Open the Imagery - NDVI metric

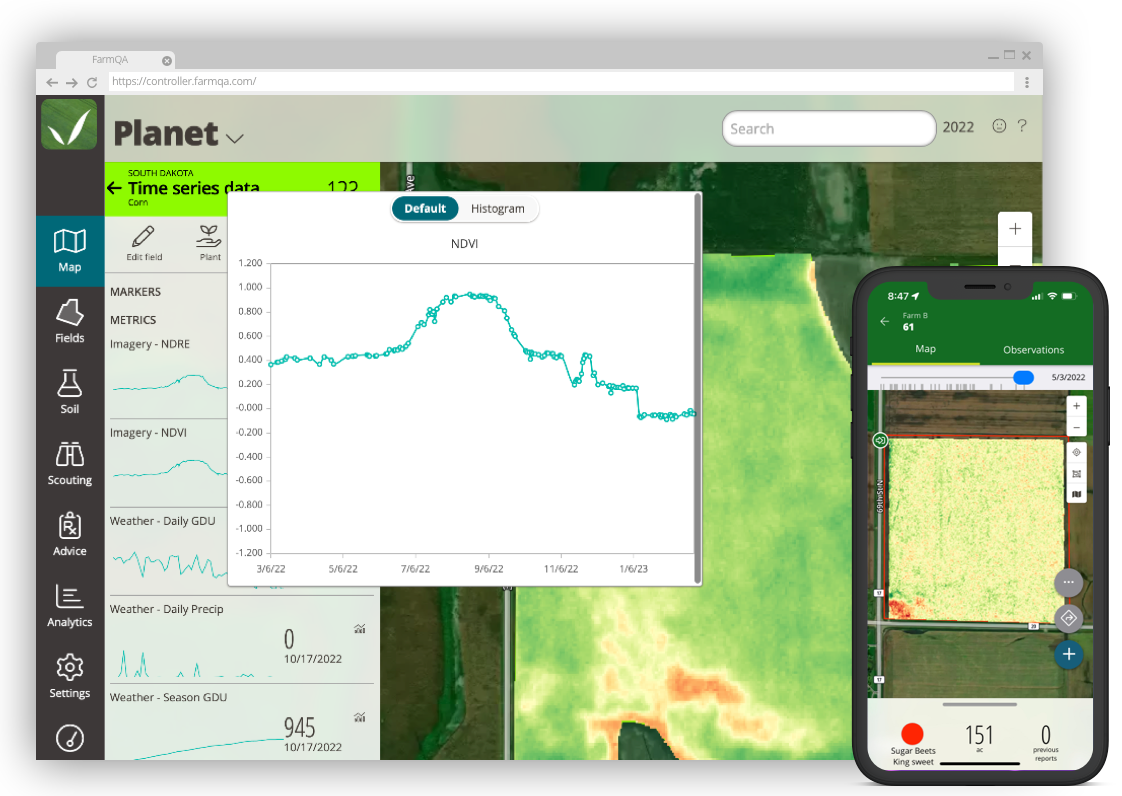tap(148, 433)
